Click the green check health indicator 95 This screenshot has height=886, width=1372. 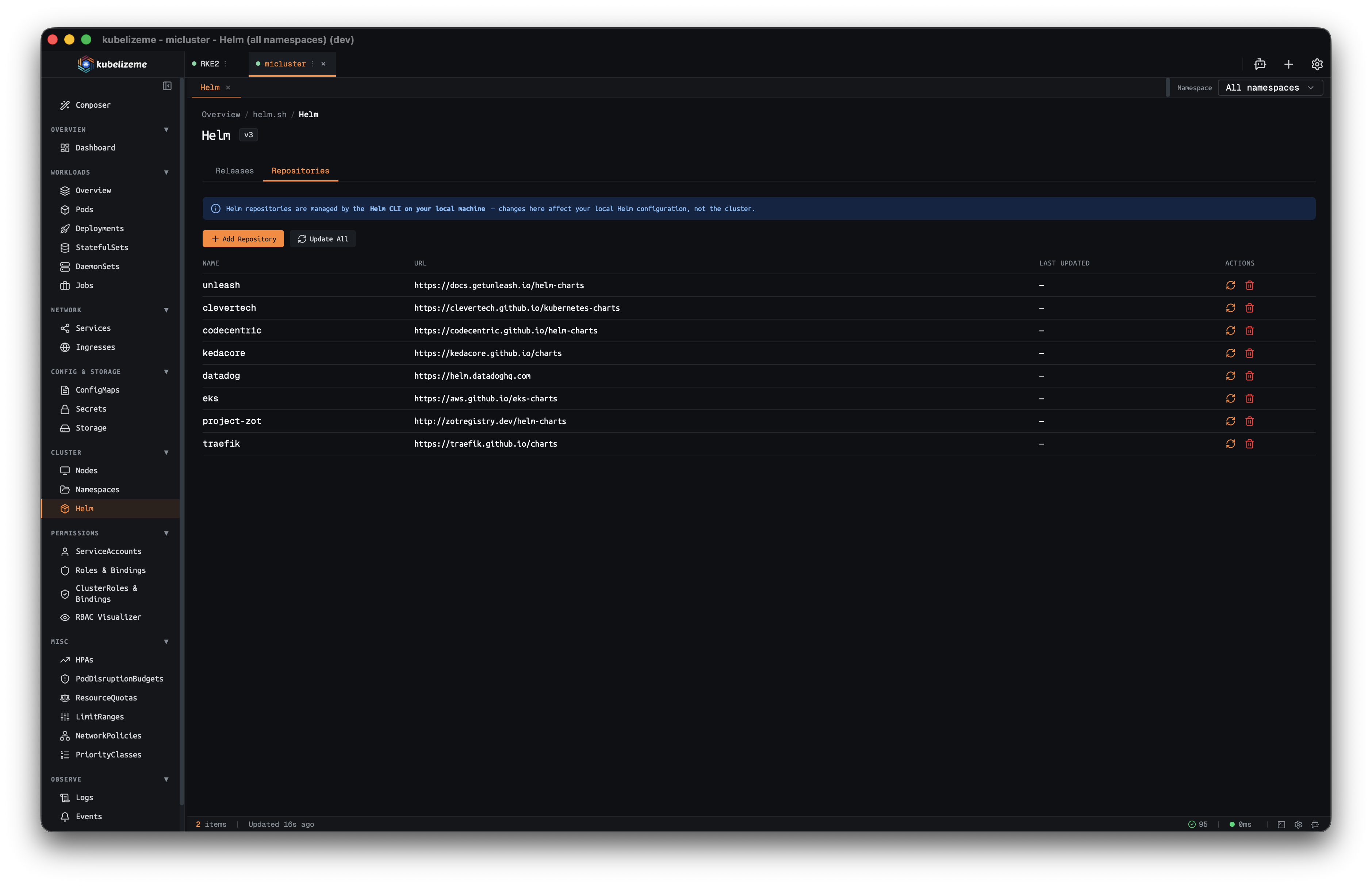(x=1198, y=824)
